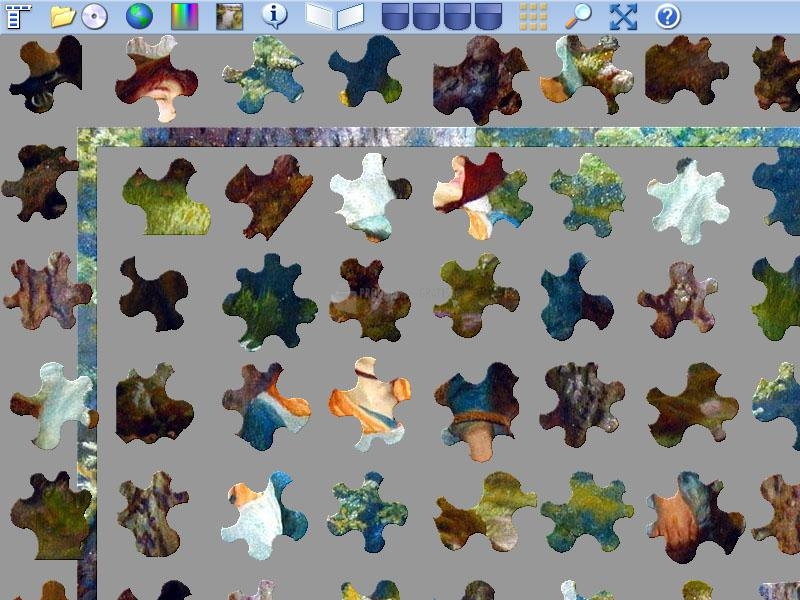Select the bright green grass puzzle piece

[166, 197]
